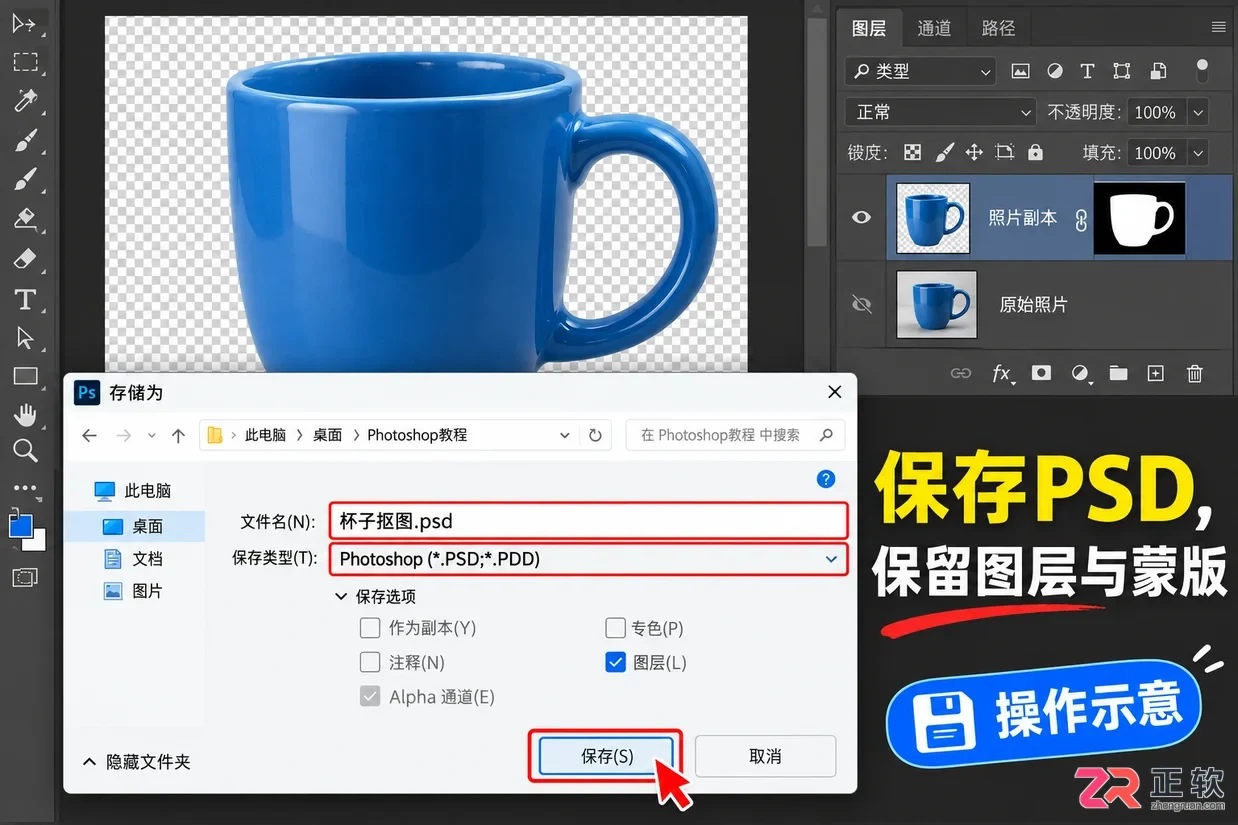Select the Magic Wand tool

(25, 100)
